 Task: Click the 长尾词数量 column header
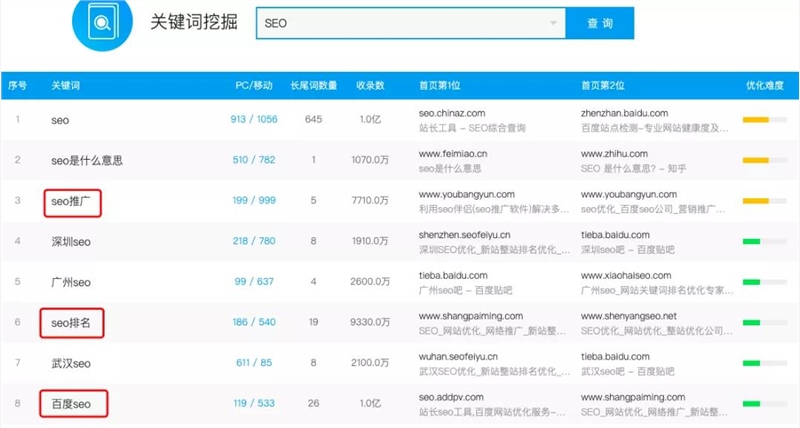[314, 86]
